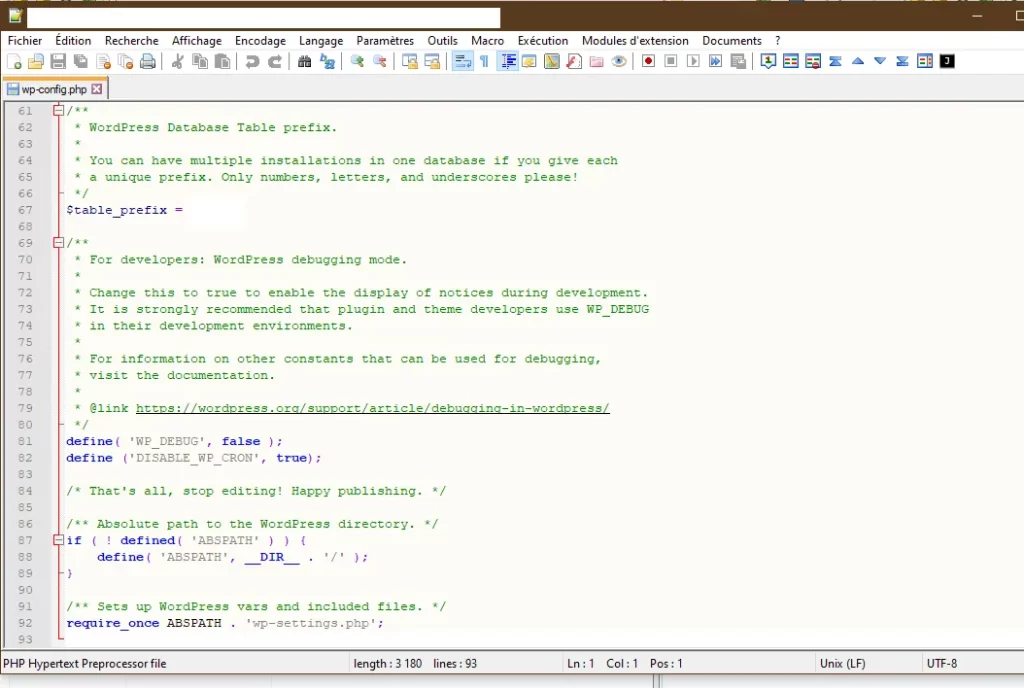Toggle the indent guide icon
Viewport: 1024px width, 688px height.
point(507,61)
